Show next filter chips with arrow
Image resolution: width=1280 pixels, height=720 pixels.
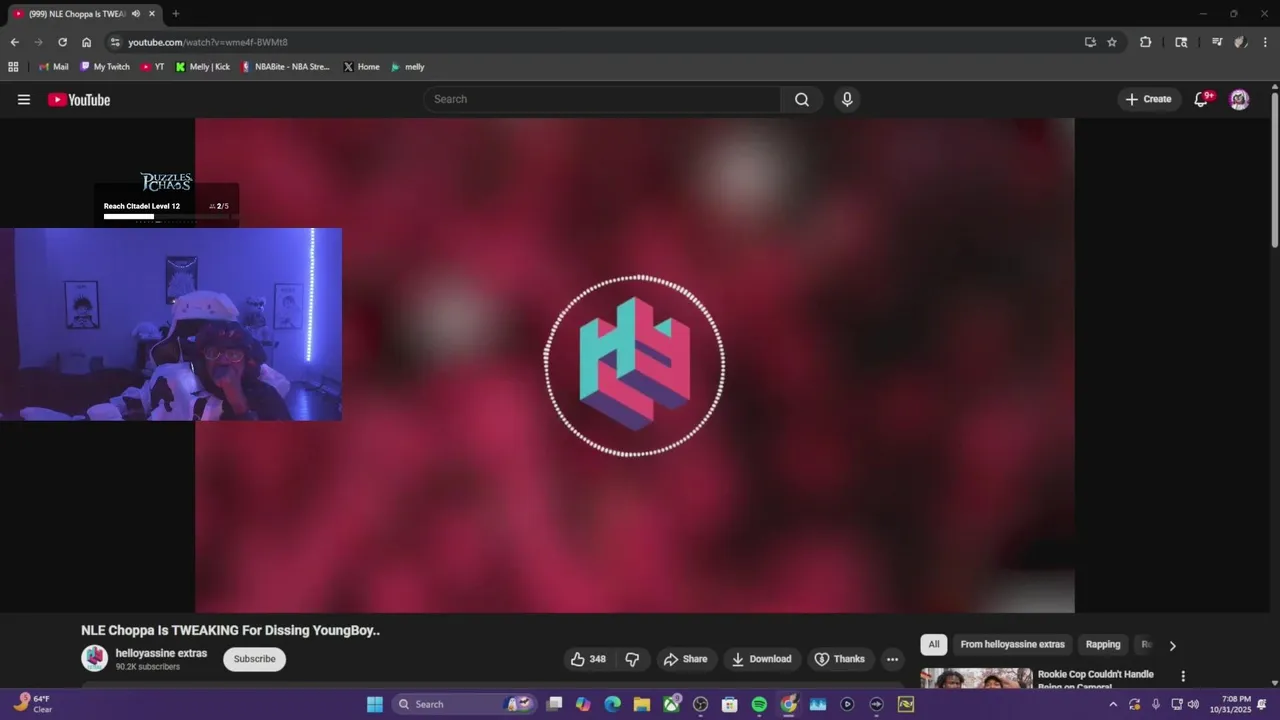point(1172,645)
